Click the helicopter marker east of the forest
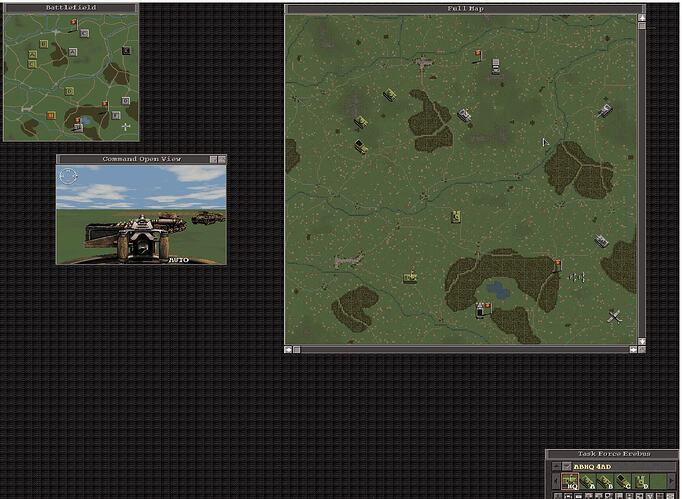Screen dimensions: 682x499 (x=577, y=277)
